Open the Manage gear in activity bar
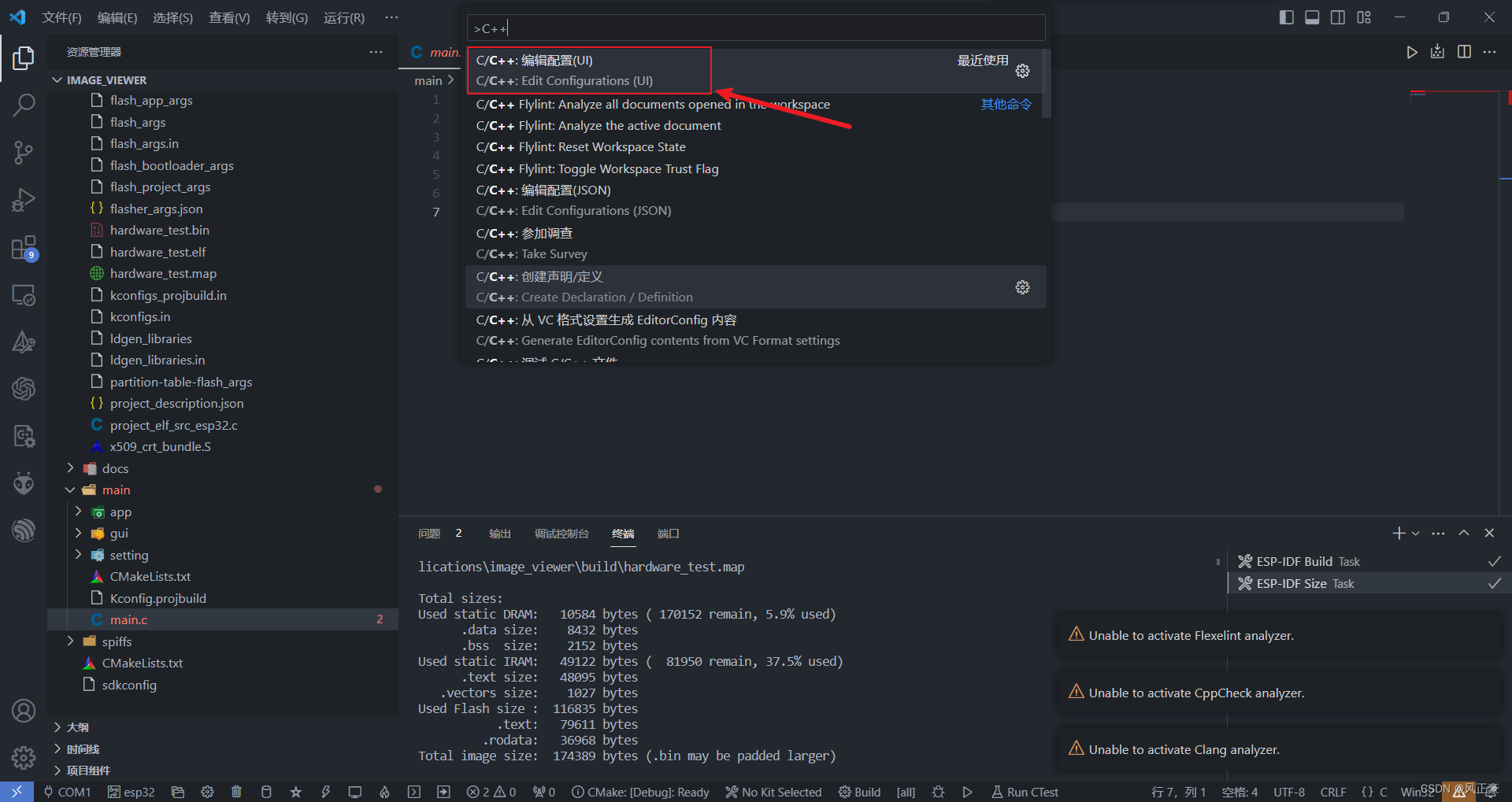 tap(24, 758)
